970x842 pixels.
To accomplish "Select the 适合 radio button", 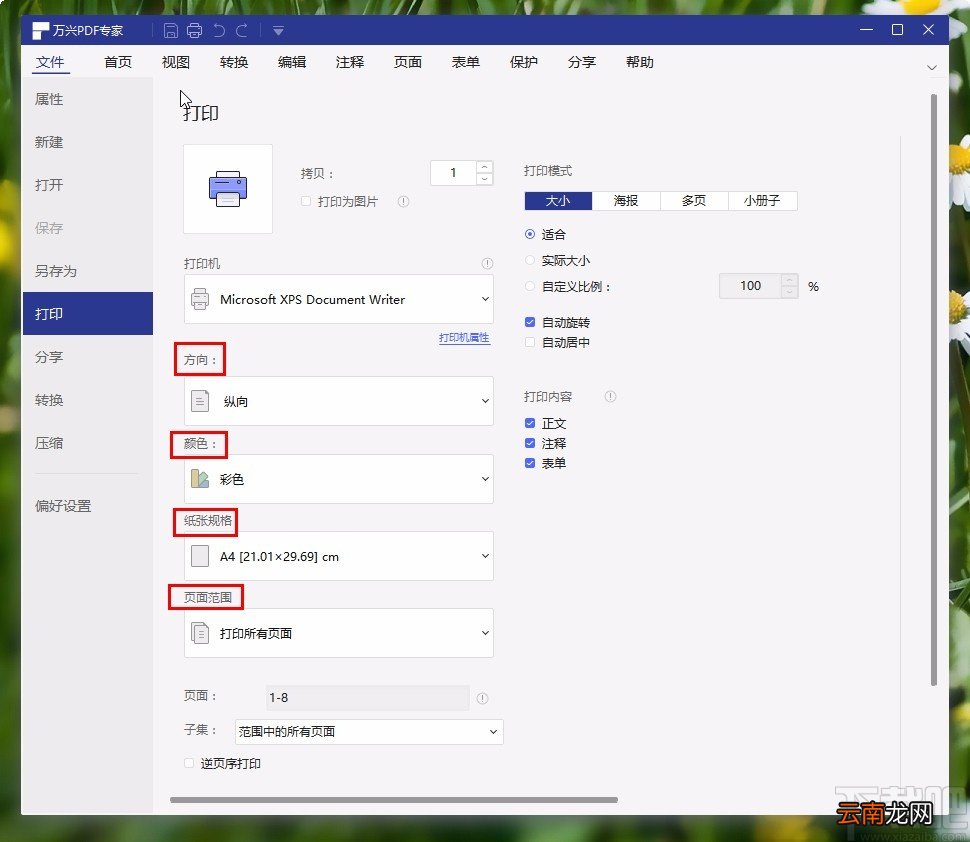I will [530, 234].
